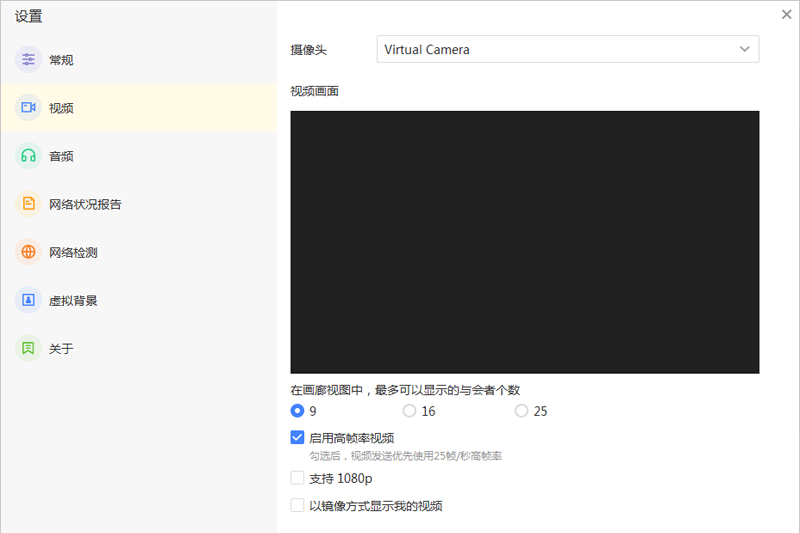Enable 以镜像方式显示我的视频 checkbox
The image size is (800, 533).
tap(297, 506)
